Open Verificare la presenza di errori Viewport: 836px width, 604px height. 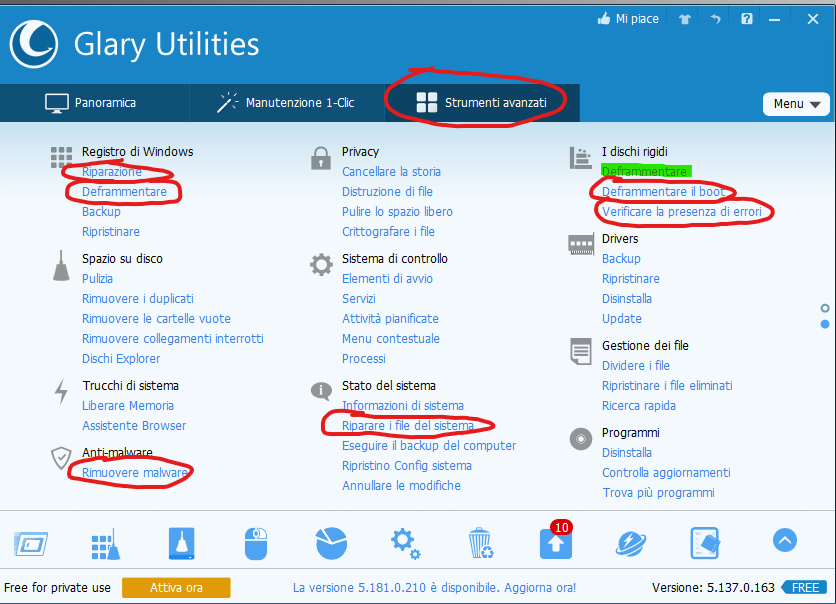click(682, 212)
